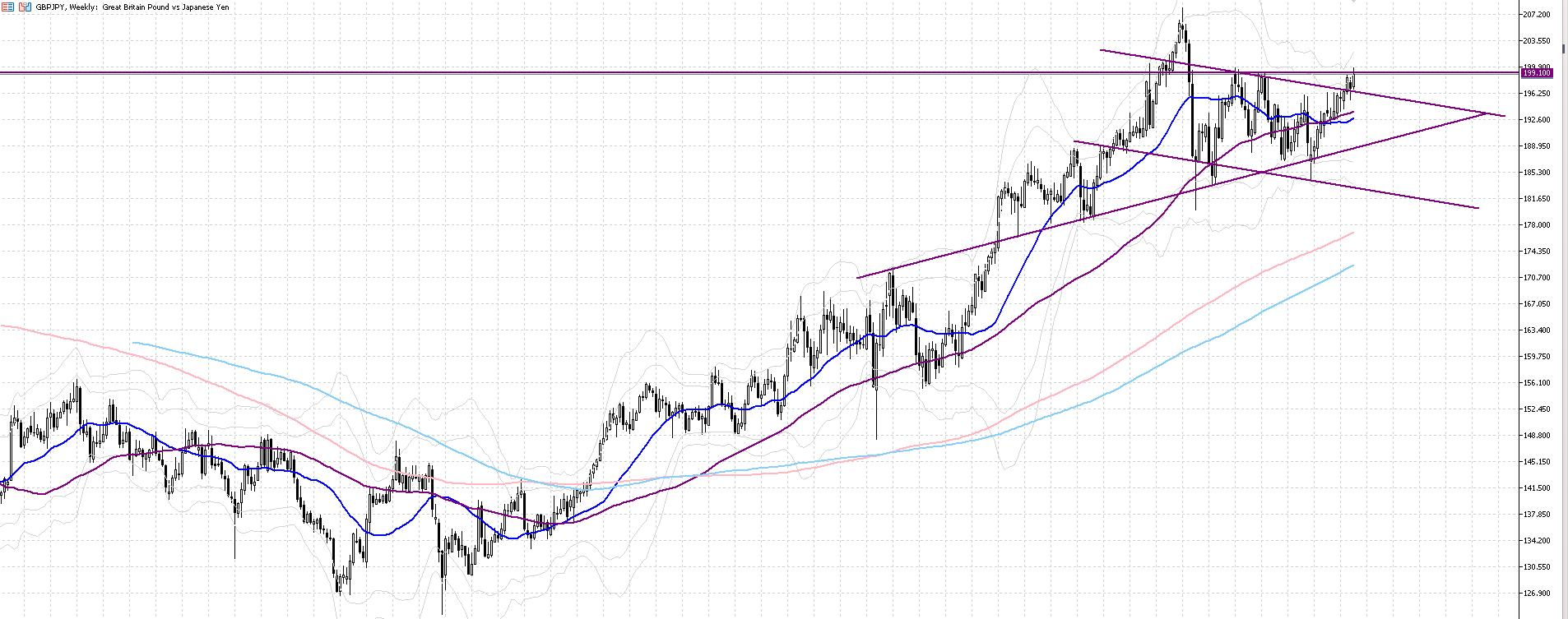
Task: Click the 126.900 price axis label
Action: click(1537, 594)
